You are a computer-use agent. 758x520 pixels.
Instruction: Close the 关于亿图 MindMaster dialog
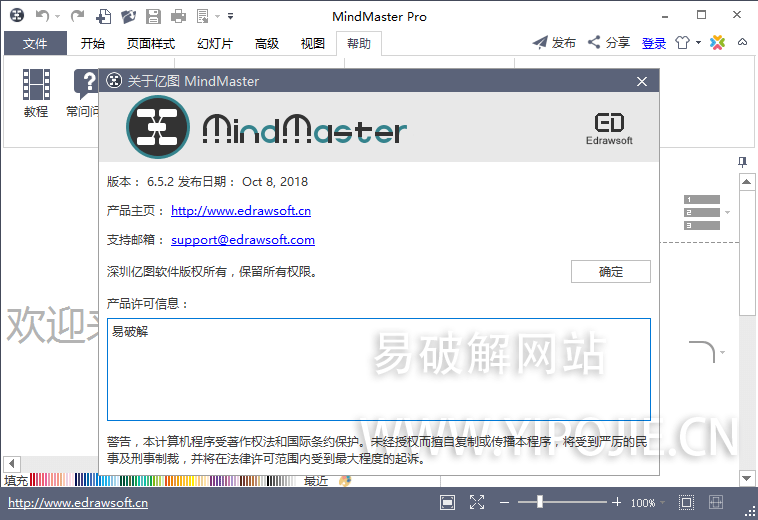click(641, 81)
